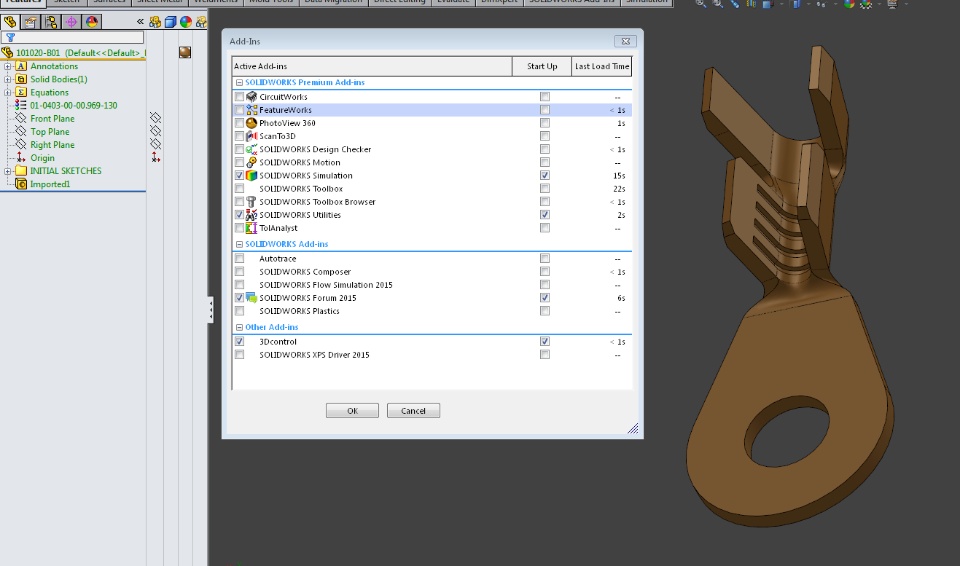
Task: Uncheck the 3Dcontrol active checkbox
Action: click(239, 342)
